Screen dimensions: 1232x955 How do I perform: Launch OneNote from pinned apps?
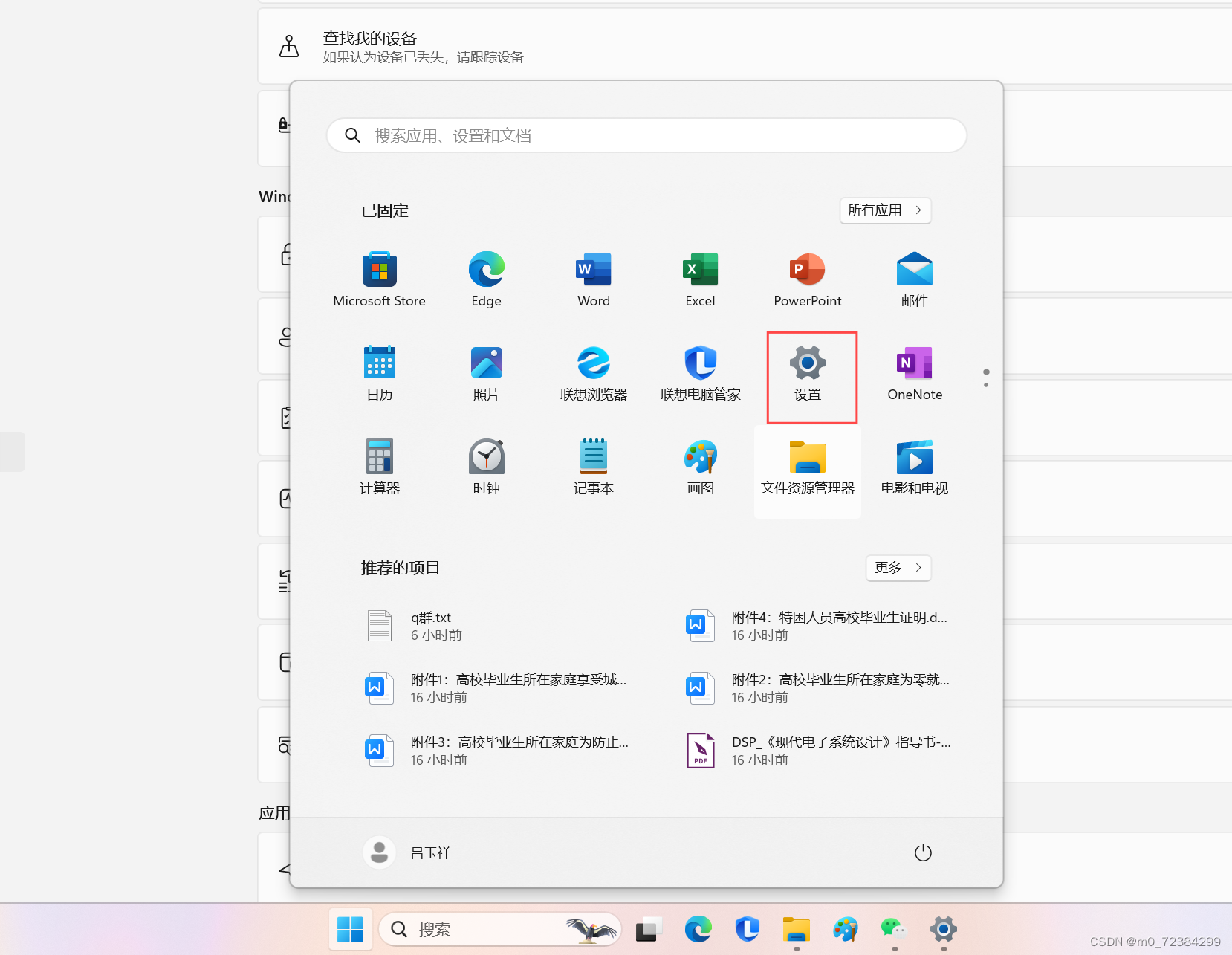(x=914, y=374)
